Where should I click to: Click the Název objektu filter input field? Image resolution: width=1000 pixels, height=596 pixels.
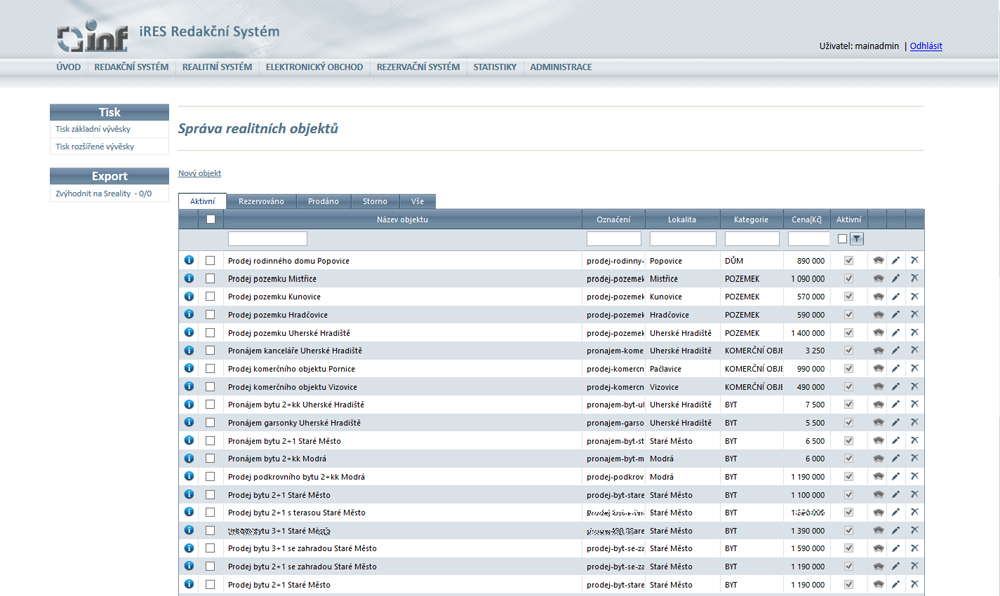tap(267, 239)
